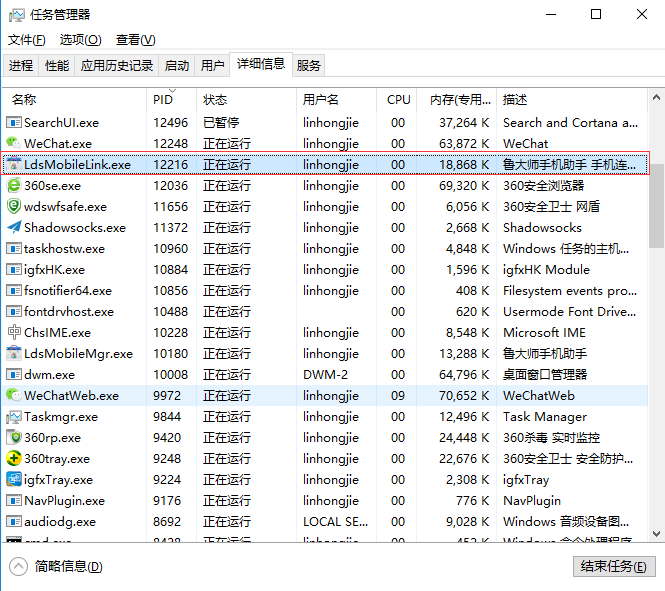The width and height of the screenshot is (665, 591).
Task: Switch to the 应用历史记录 tab
Action: [x=117, y=66]
